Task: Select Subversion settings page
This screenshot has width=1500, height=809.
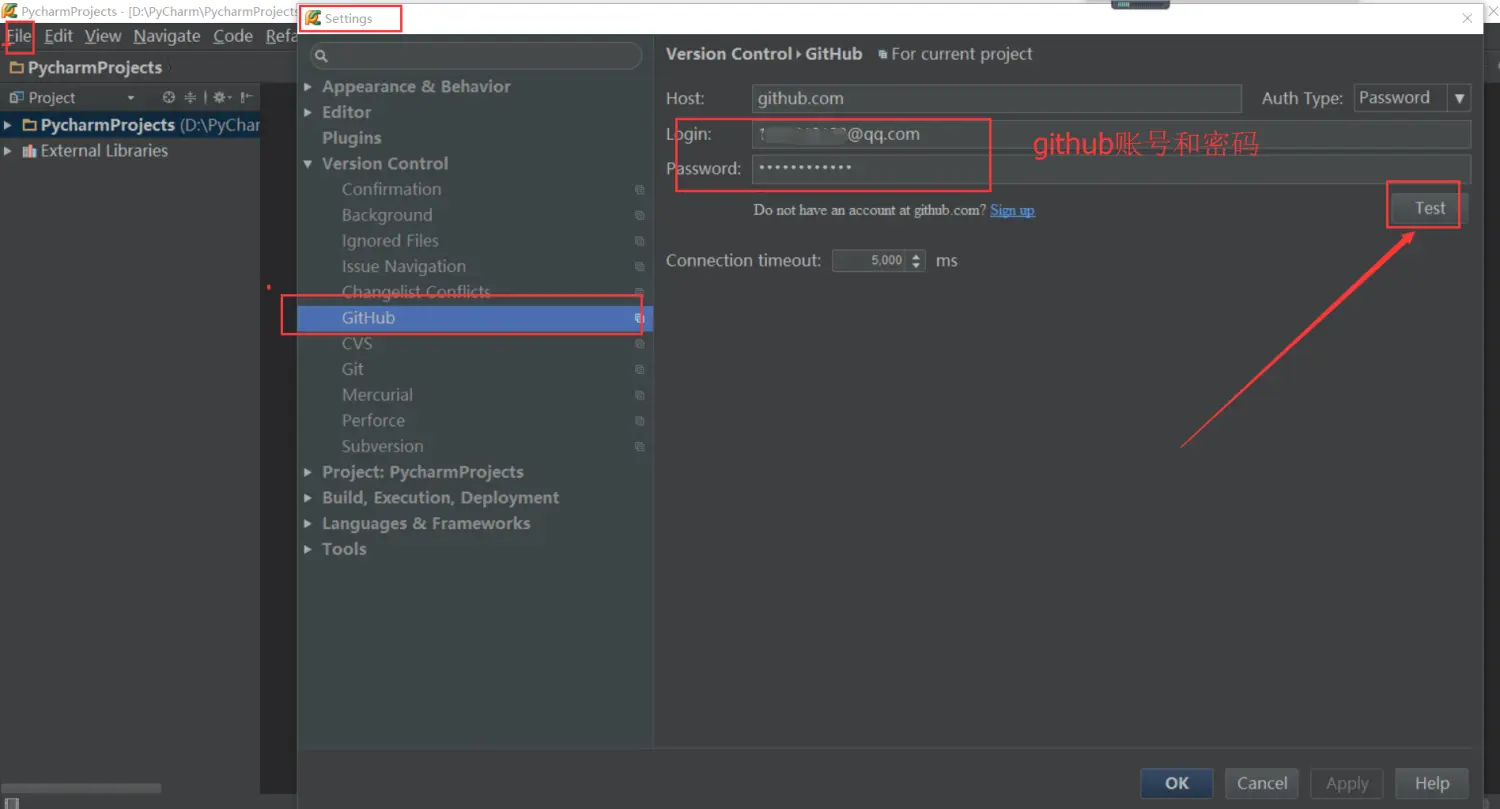Action: point(382,446)
